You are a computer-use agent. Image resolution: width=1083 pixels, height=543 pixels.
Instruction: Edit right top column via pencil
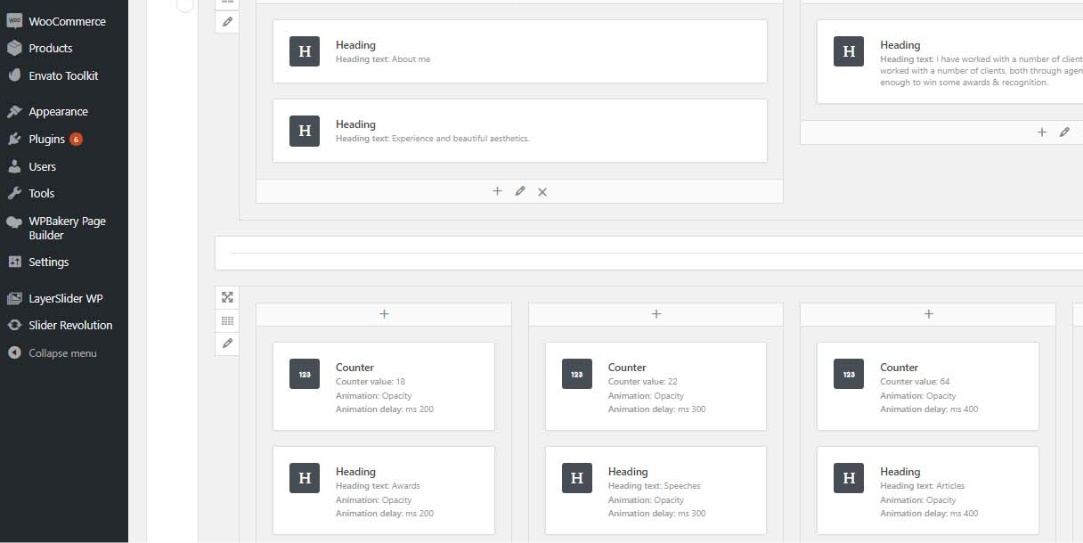(1064, 132)
